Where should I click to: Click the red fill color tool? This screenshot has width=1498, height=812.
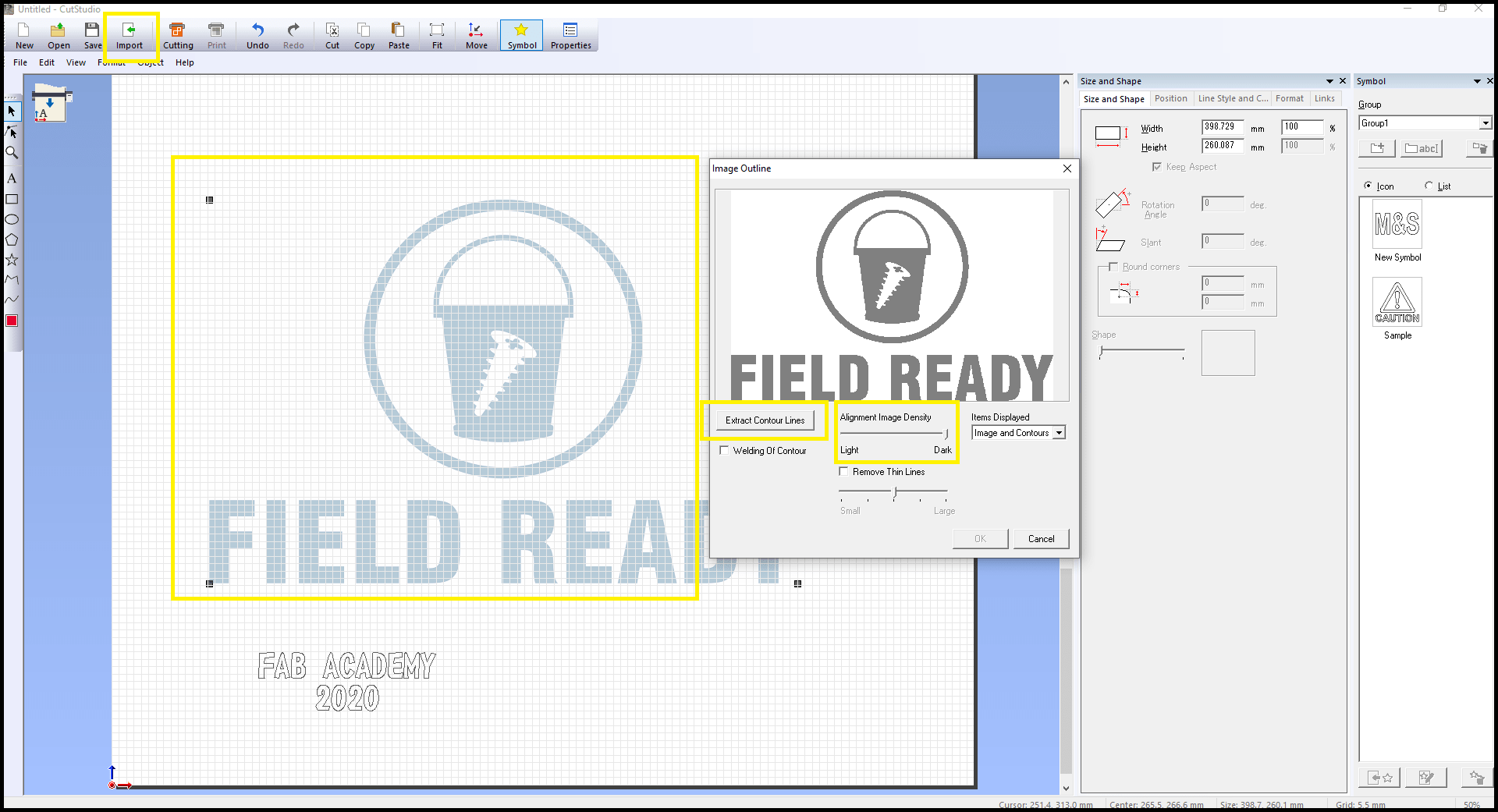click(x=12, y=321)
